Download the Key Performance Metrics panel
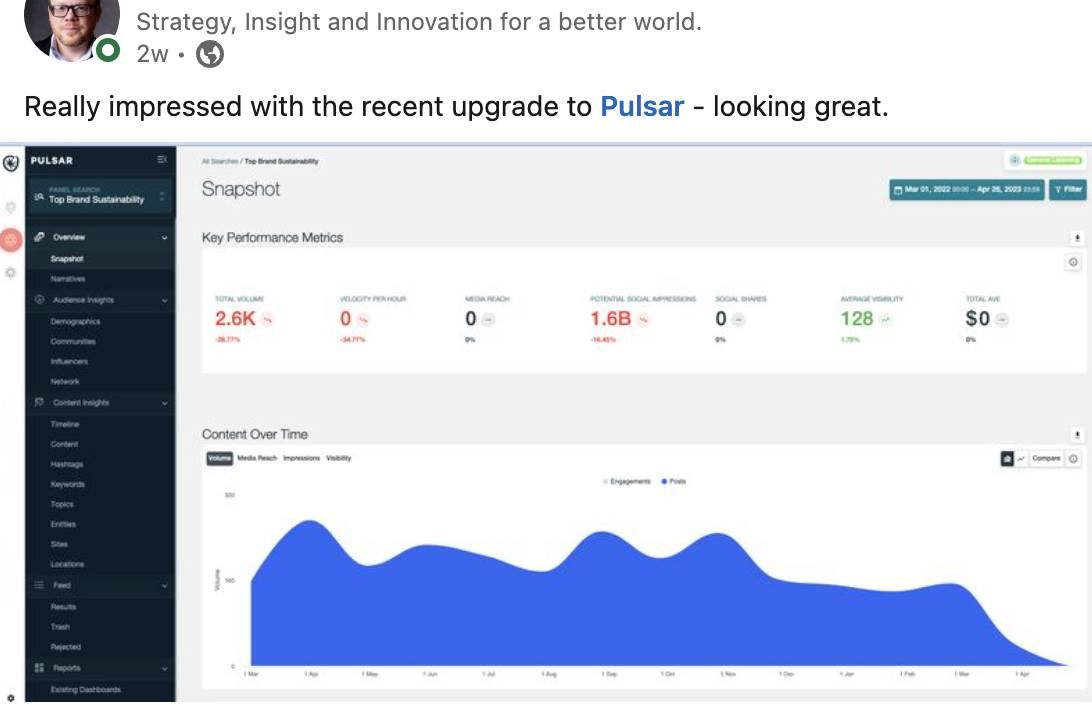The height and width of the screenshot is (715, 1092). pyautogui.click(x=1077, y=238)
